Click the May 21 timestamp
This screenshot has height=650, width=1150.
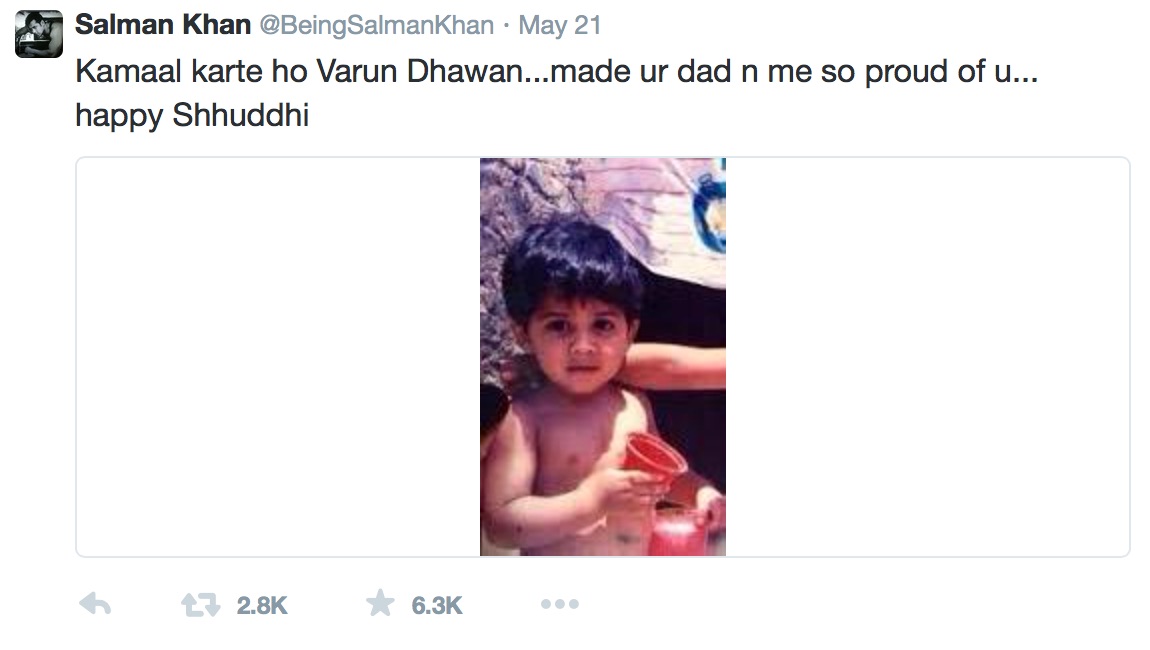[x=561, y=26]
